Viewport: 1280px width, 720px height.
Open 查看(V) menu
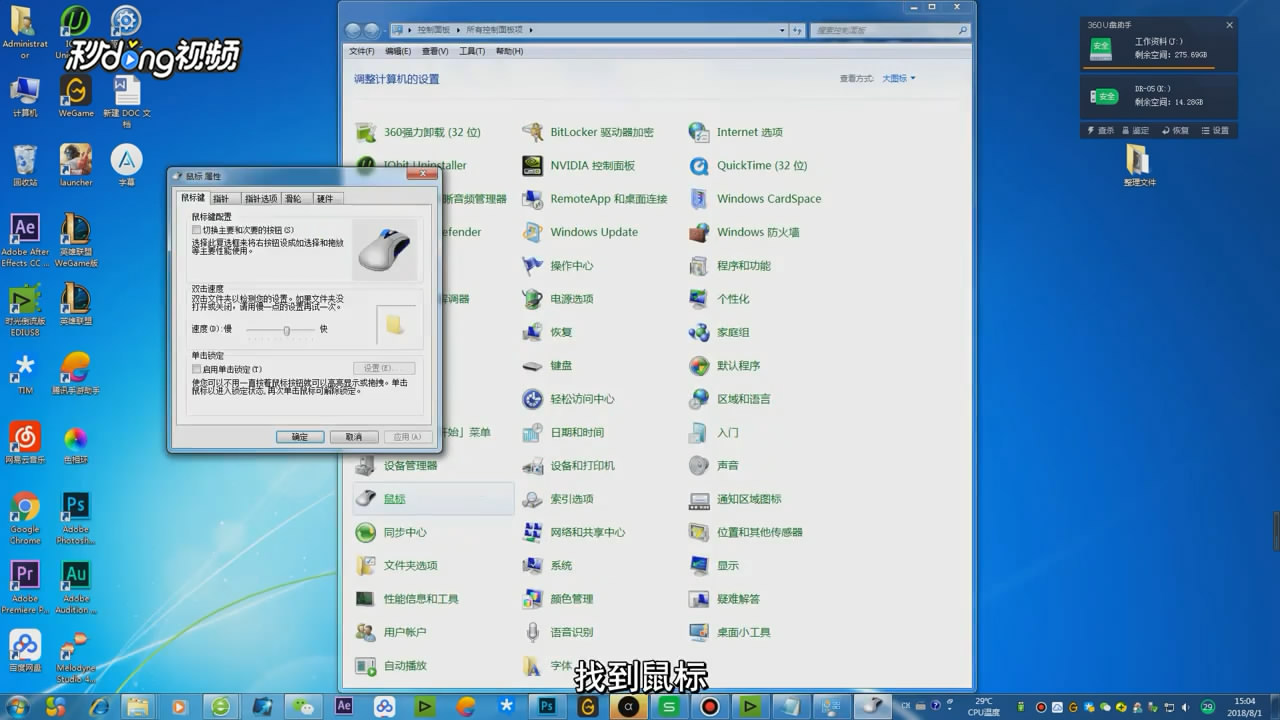435,51
